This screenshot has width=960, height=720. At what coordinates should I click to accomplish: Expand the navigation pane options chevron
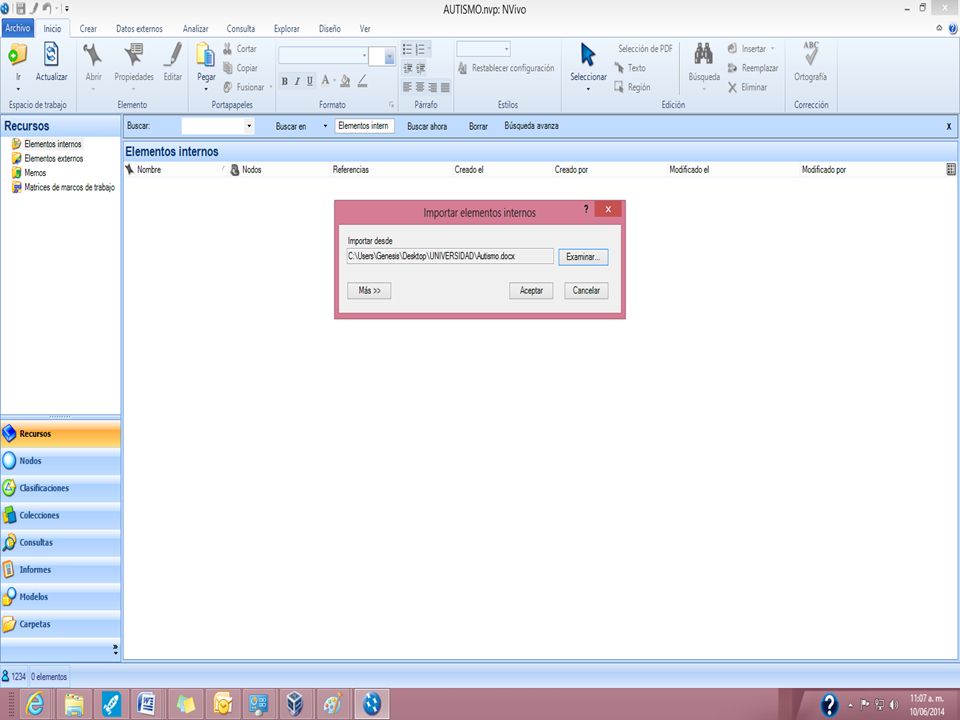[115, 649]
